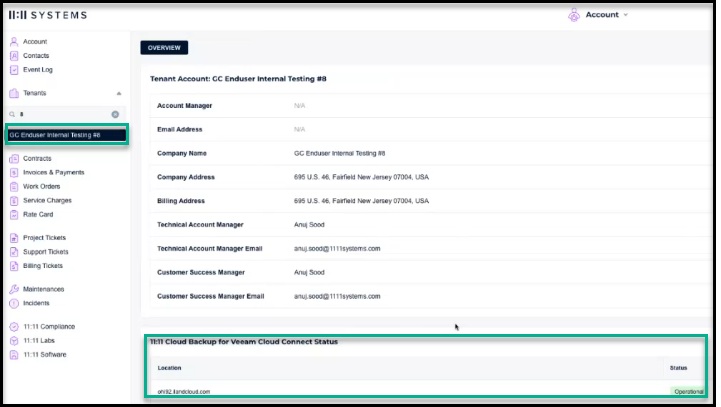Click the Support Tickets icon
Screen dimensions: 721x407
click(14, 252)
